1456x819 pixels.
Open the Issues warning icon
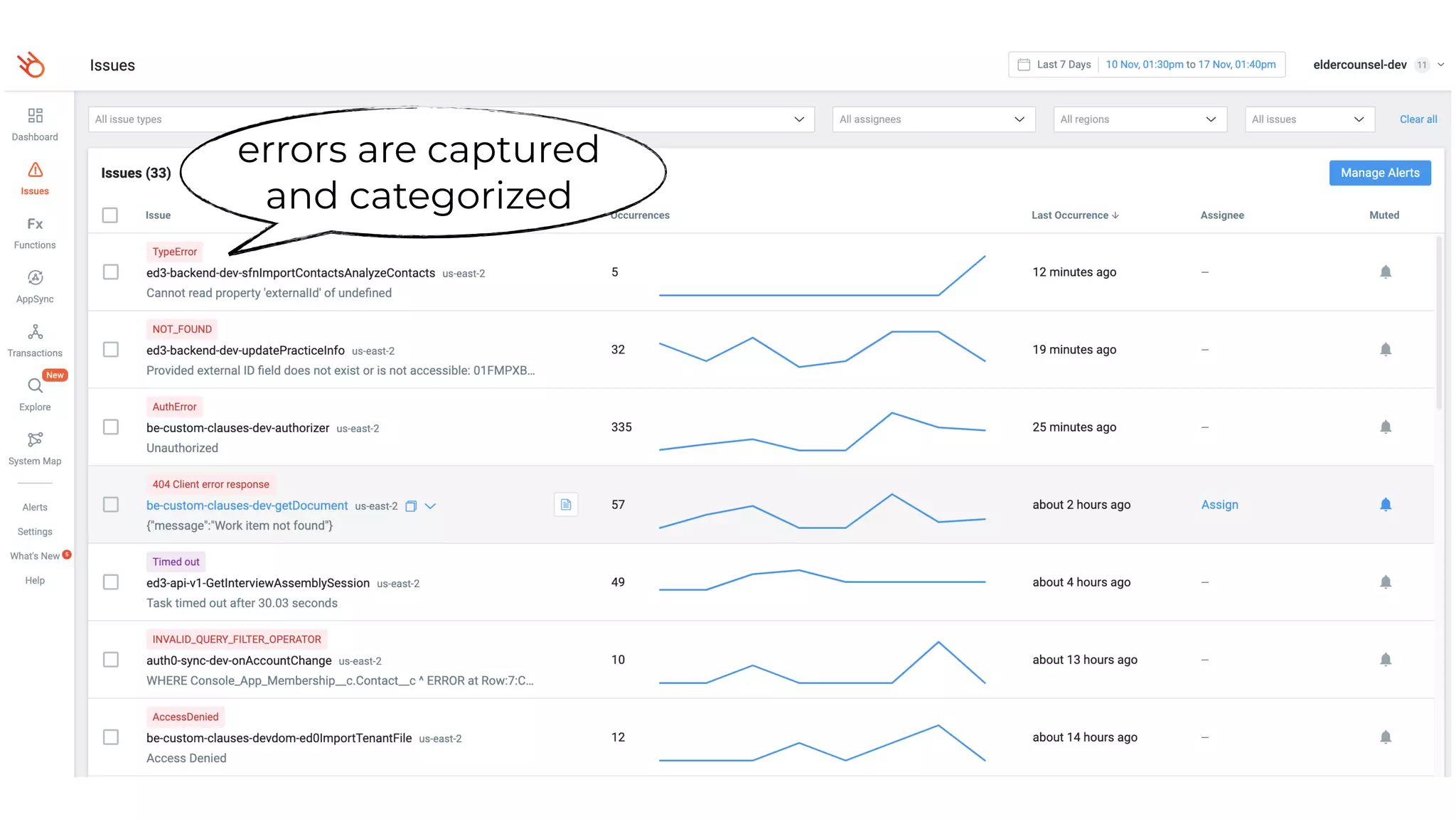coord(35,170)
